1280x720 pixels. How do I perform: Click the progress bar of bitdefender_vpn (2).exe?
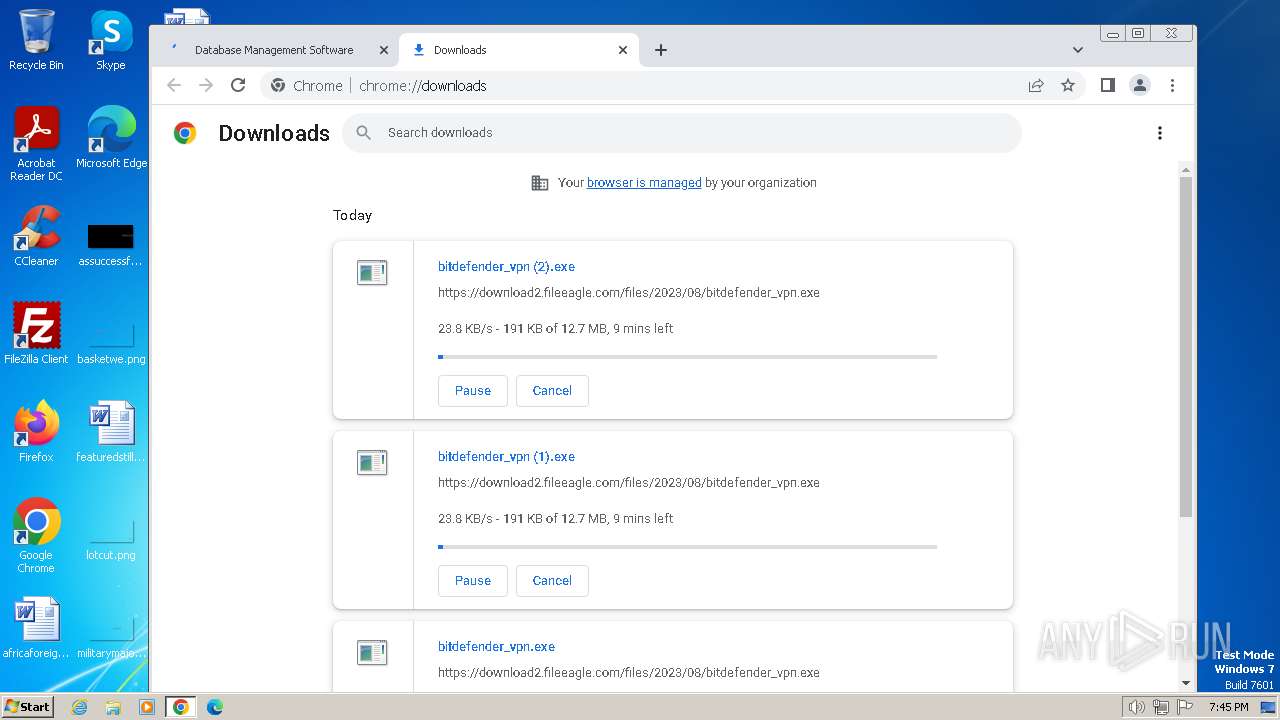coord(688,357)
